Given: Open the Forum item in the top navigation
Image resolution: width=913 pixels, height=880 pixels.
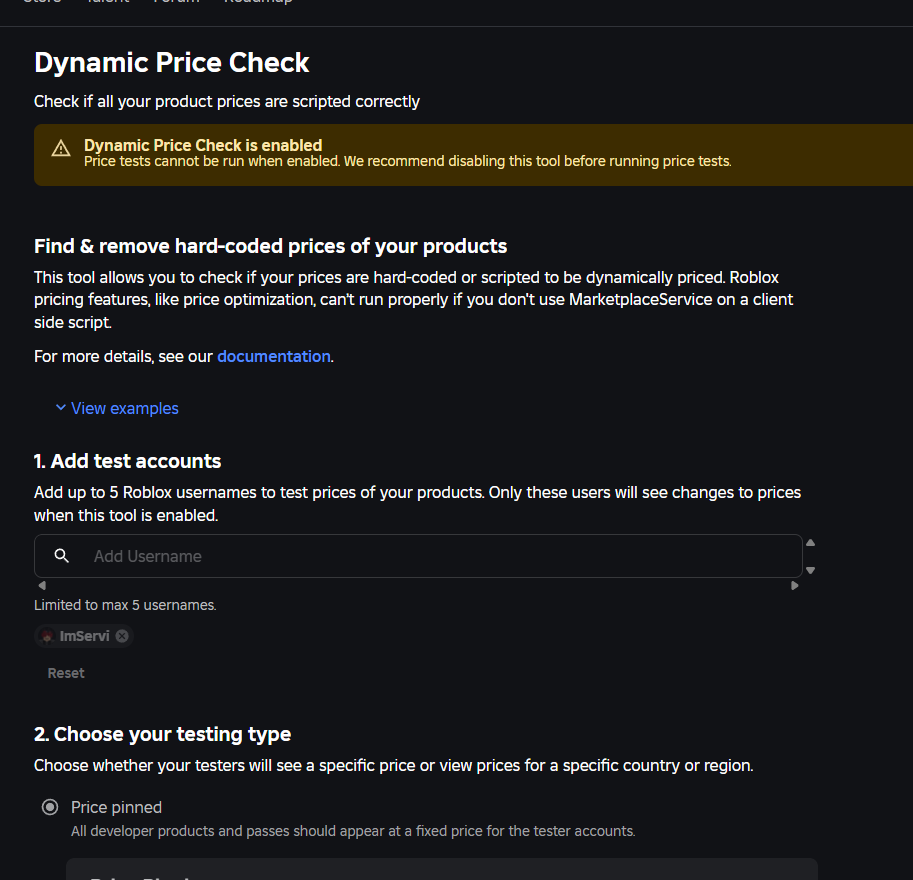Looking at the screenshot, I should pyautogui.click(x=176, y=3).
